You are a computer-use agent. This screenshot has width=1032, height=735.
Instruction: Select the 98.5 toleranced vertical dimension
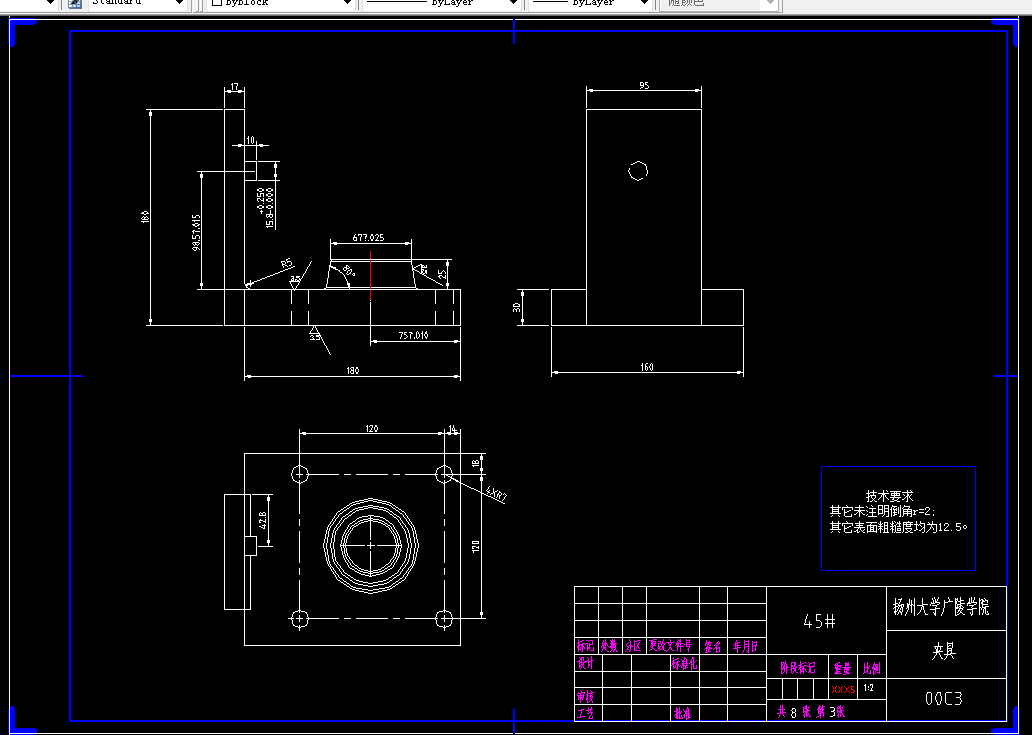pos(195,232)
